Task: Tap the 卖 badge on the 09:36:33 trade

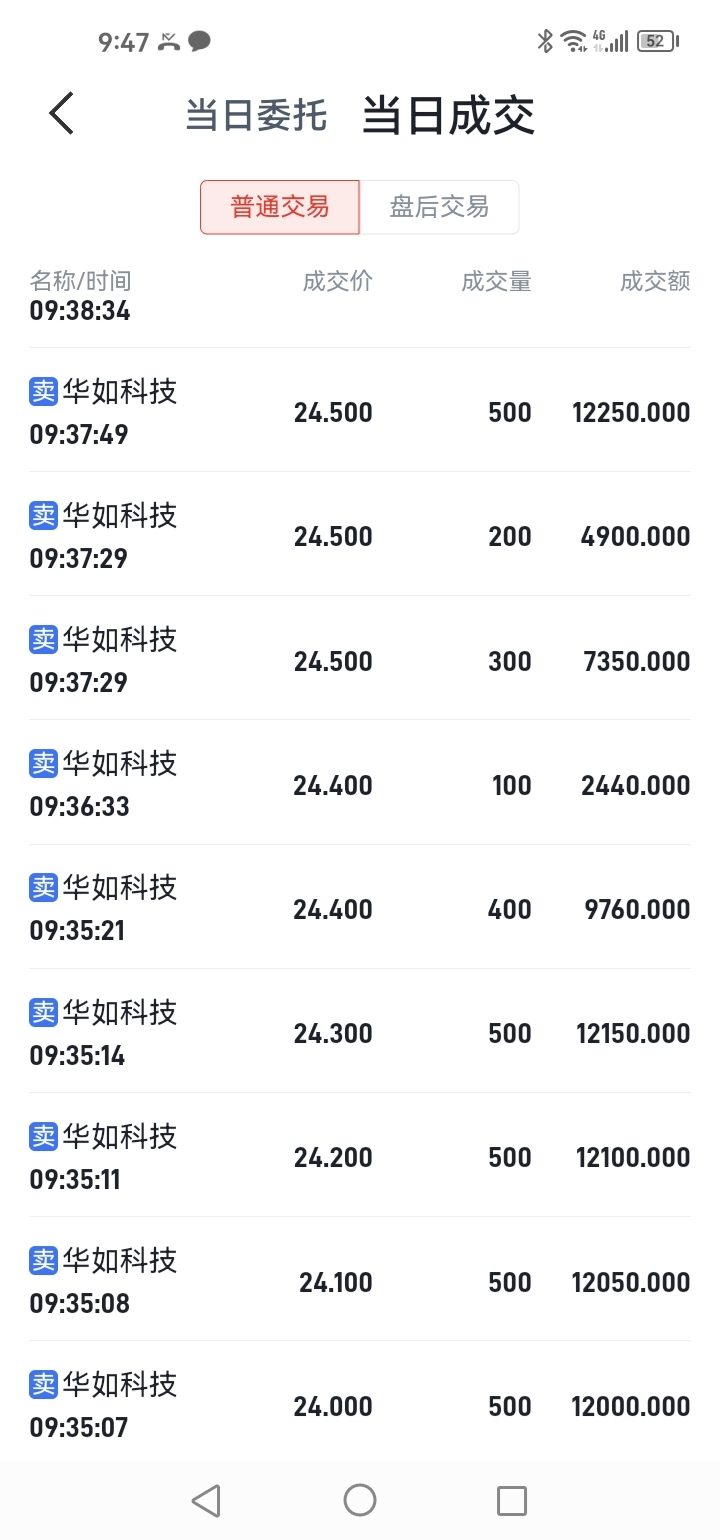Action: pos(43,763)
